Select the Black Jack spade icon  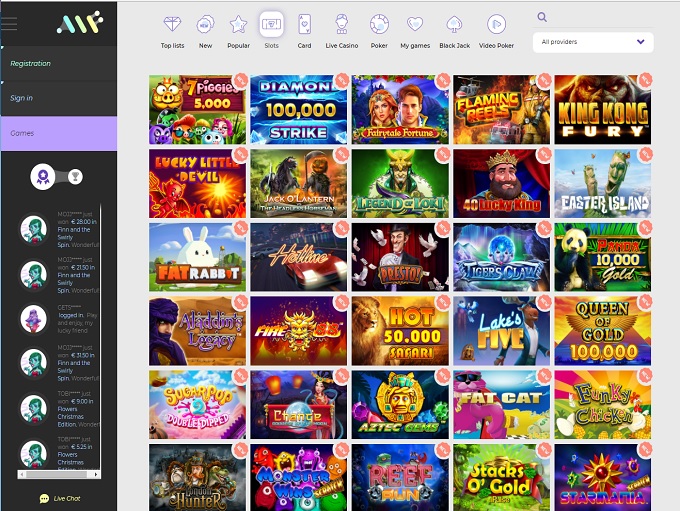(x=454, y=24)
